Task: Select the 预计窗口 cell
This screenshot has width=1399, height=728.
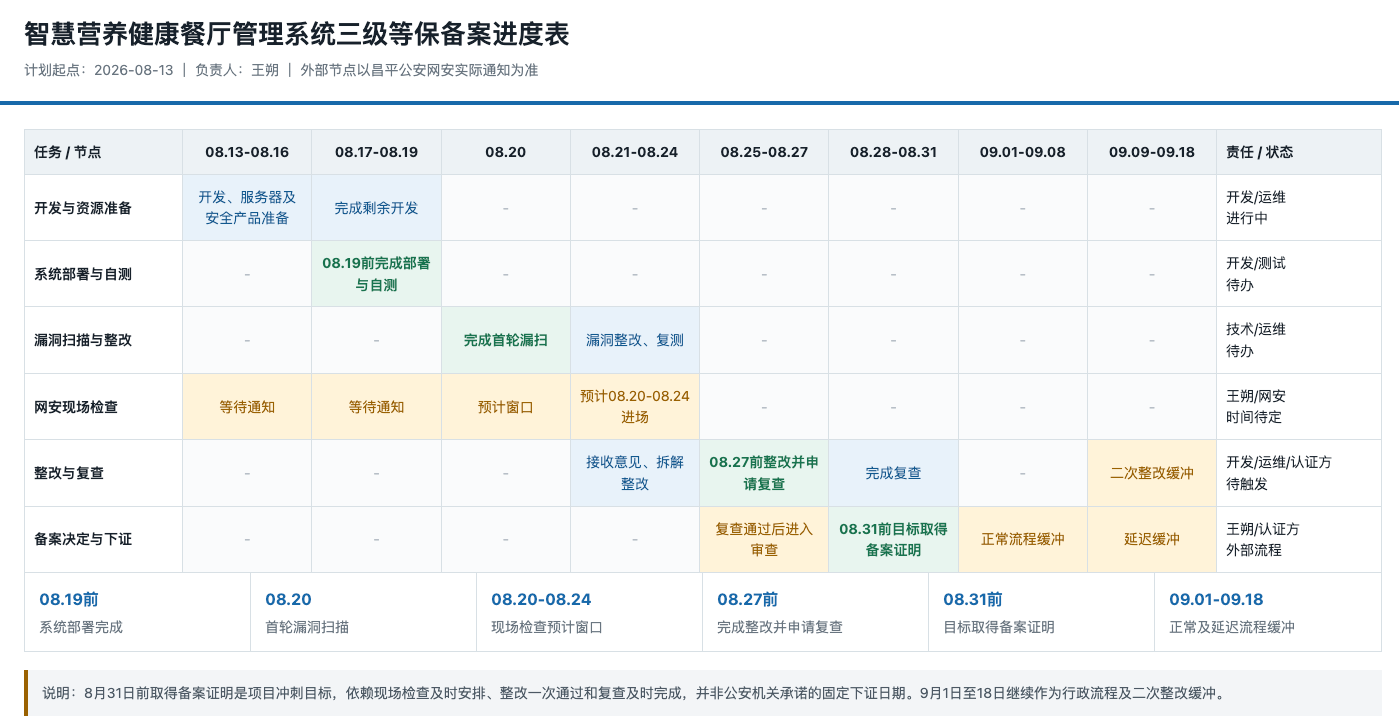Action: click(506, 407)
